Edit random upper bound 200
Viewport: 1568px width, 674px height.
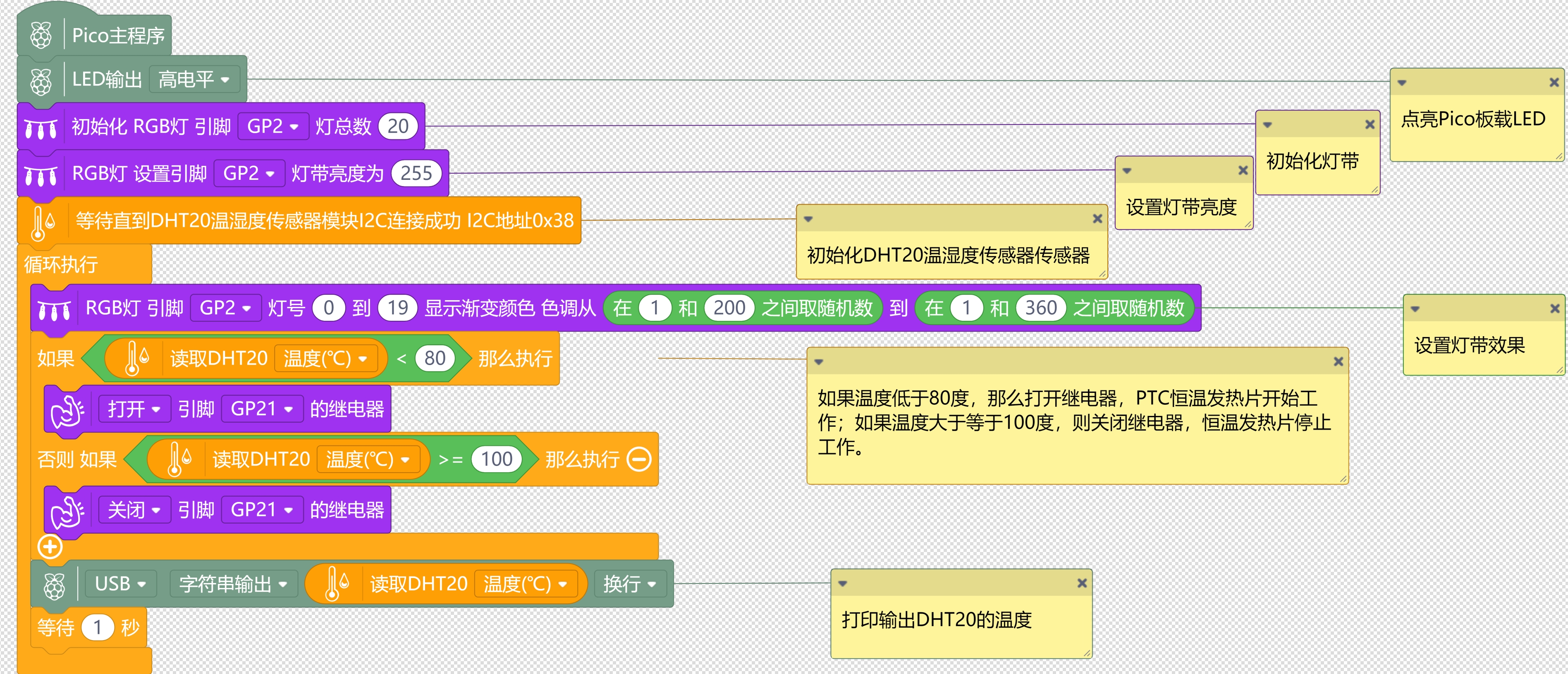click(x=729, y=308)
